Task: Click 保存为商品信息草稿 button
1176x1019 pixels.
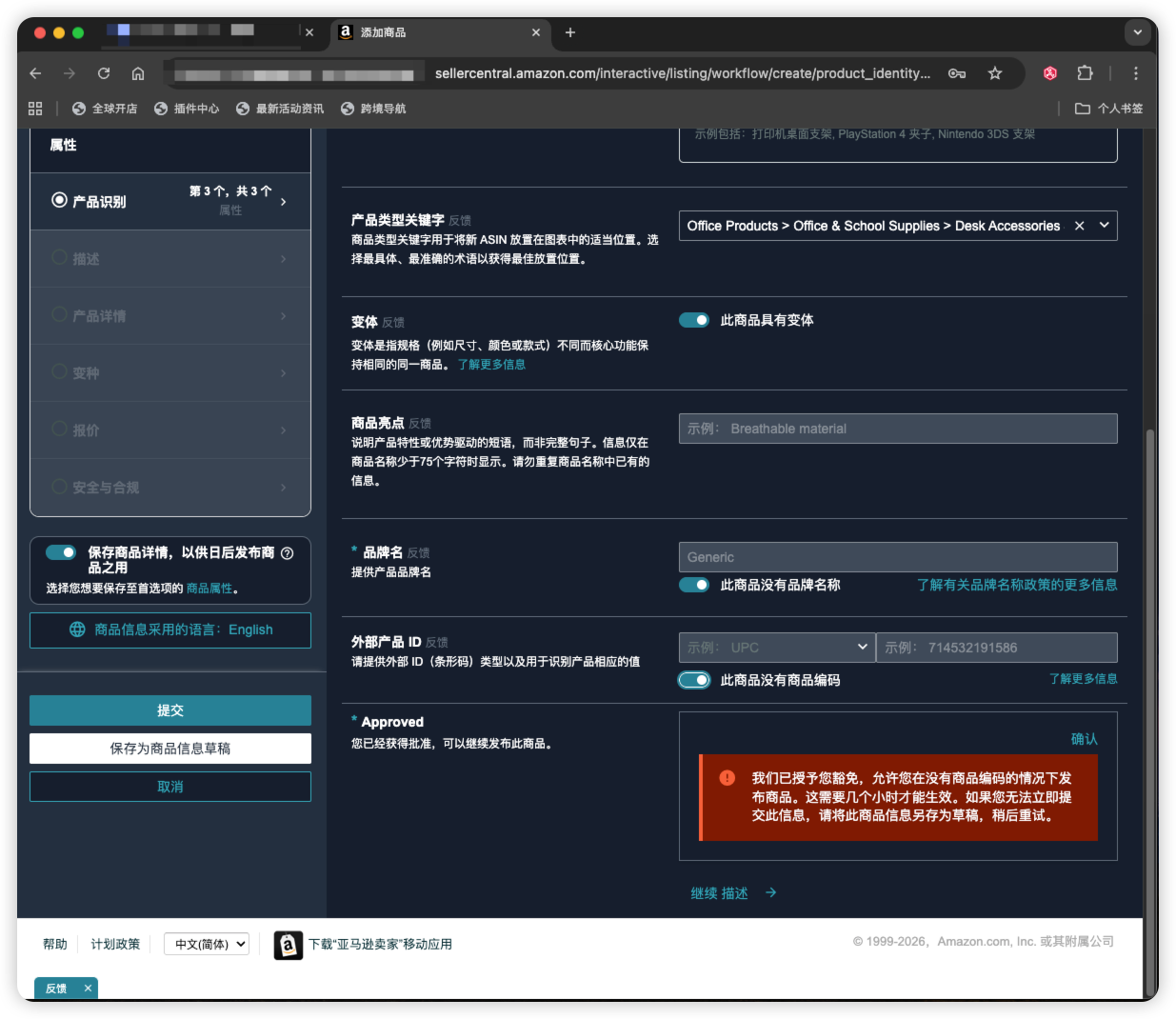Action: 170,749
